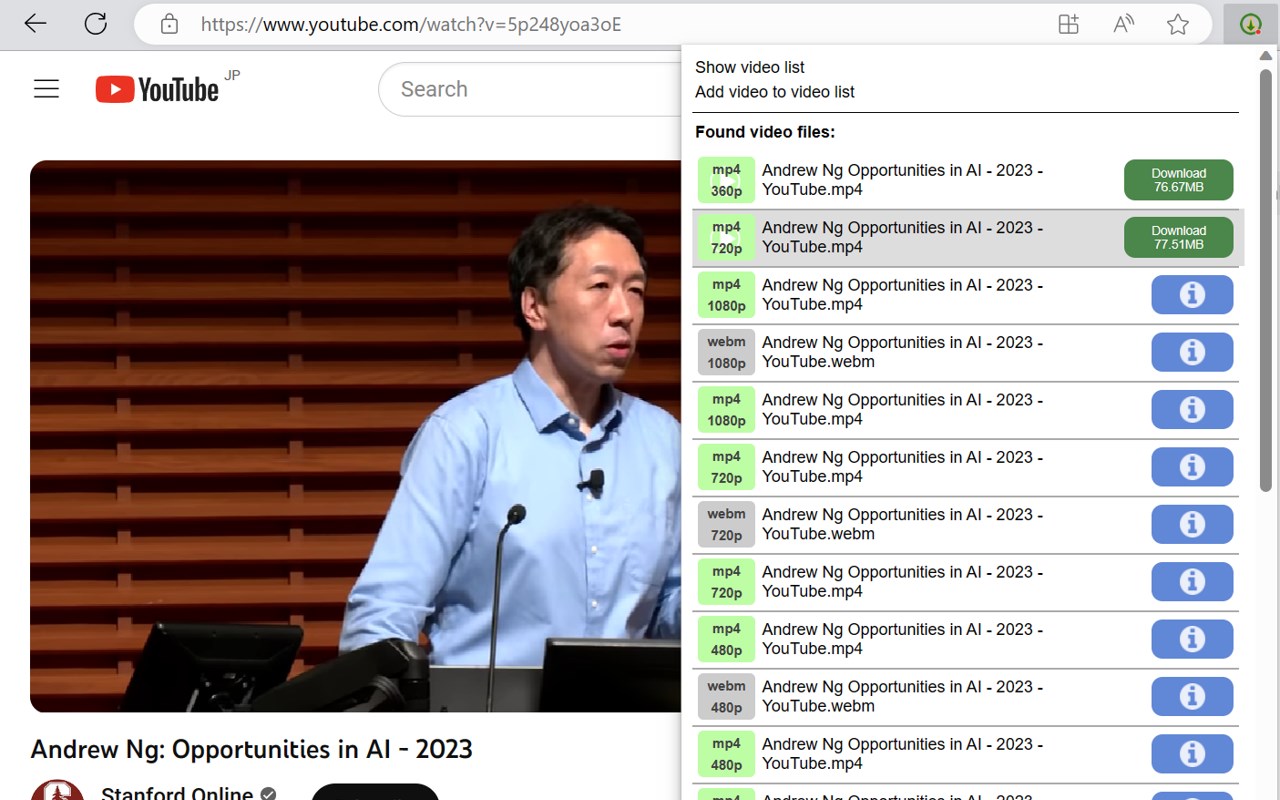Click the webm 480p file name text
Image resolution: width=1280 pixels, height=800 pixels.
pyautogui.click(x=902, y=696)
